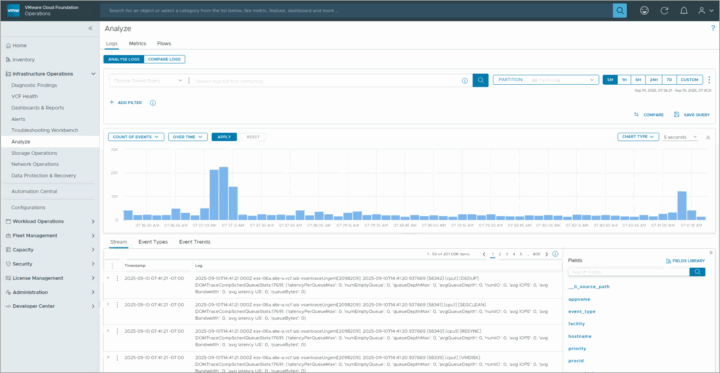Toggle to Compare Logs mode

click(164, 59)
